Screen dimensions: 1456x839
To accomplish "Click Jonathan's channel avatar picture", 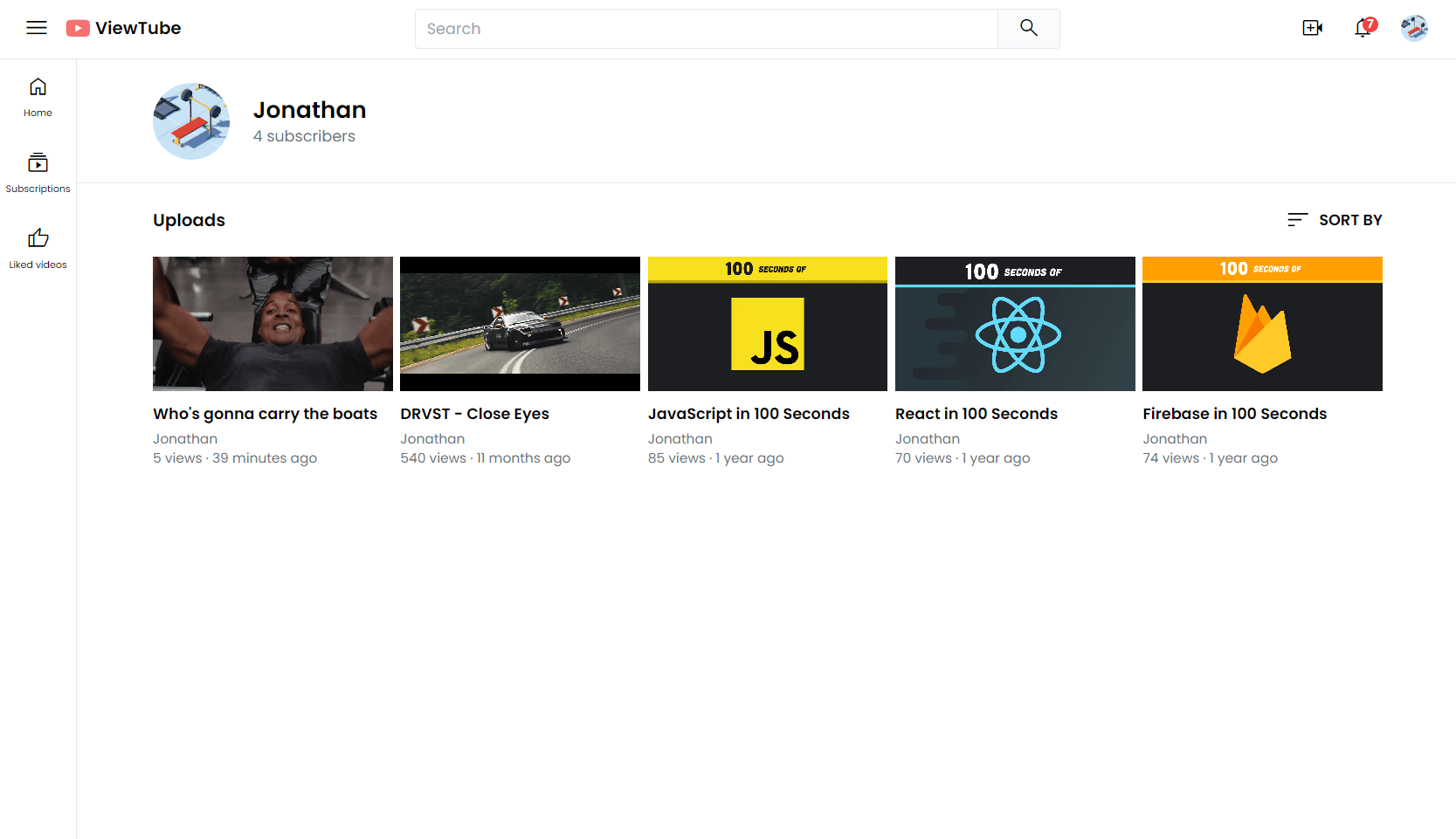I will click(191, 121).
